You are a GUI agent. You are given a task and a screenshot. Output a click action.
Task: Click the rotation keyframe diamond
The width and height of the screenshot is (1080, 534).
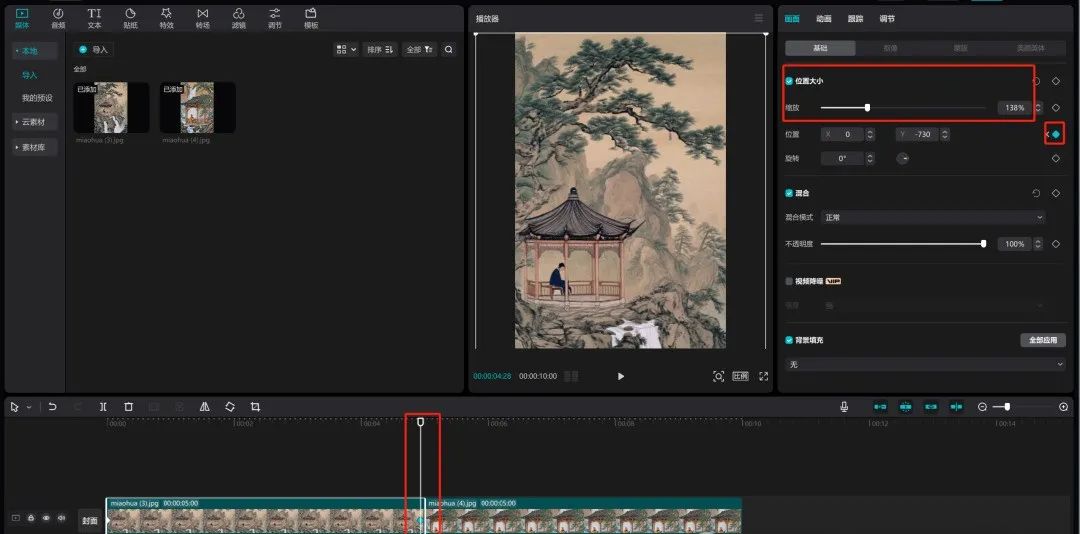[x=1056, y=158]
